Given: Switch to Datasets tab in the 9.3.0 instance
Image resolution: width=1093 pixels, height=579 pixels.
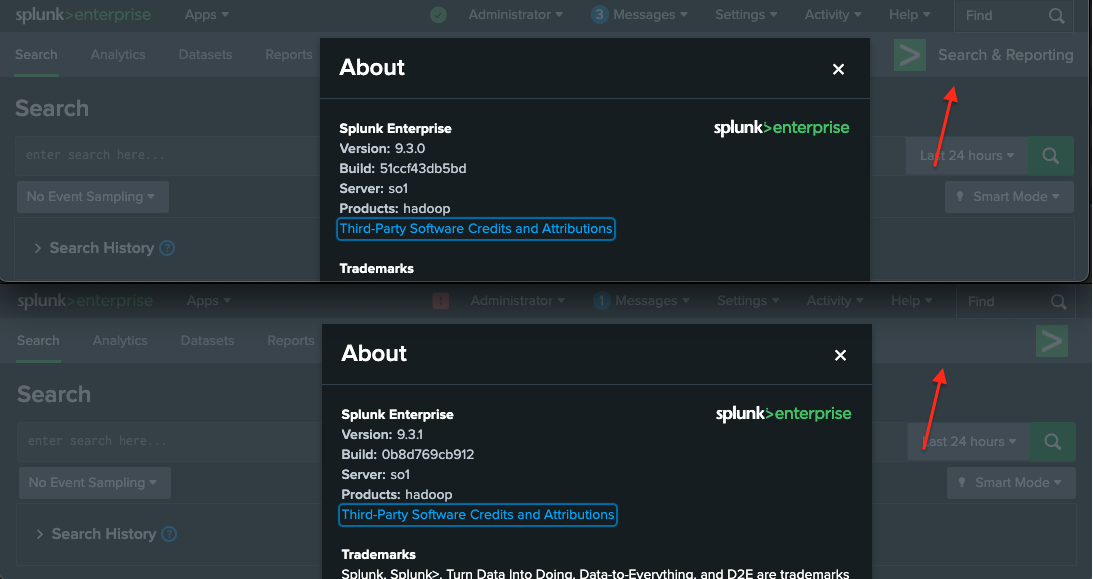Looking at the screenshot, I should [206, 55].
